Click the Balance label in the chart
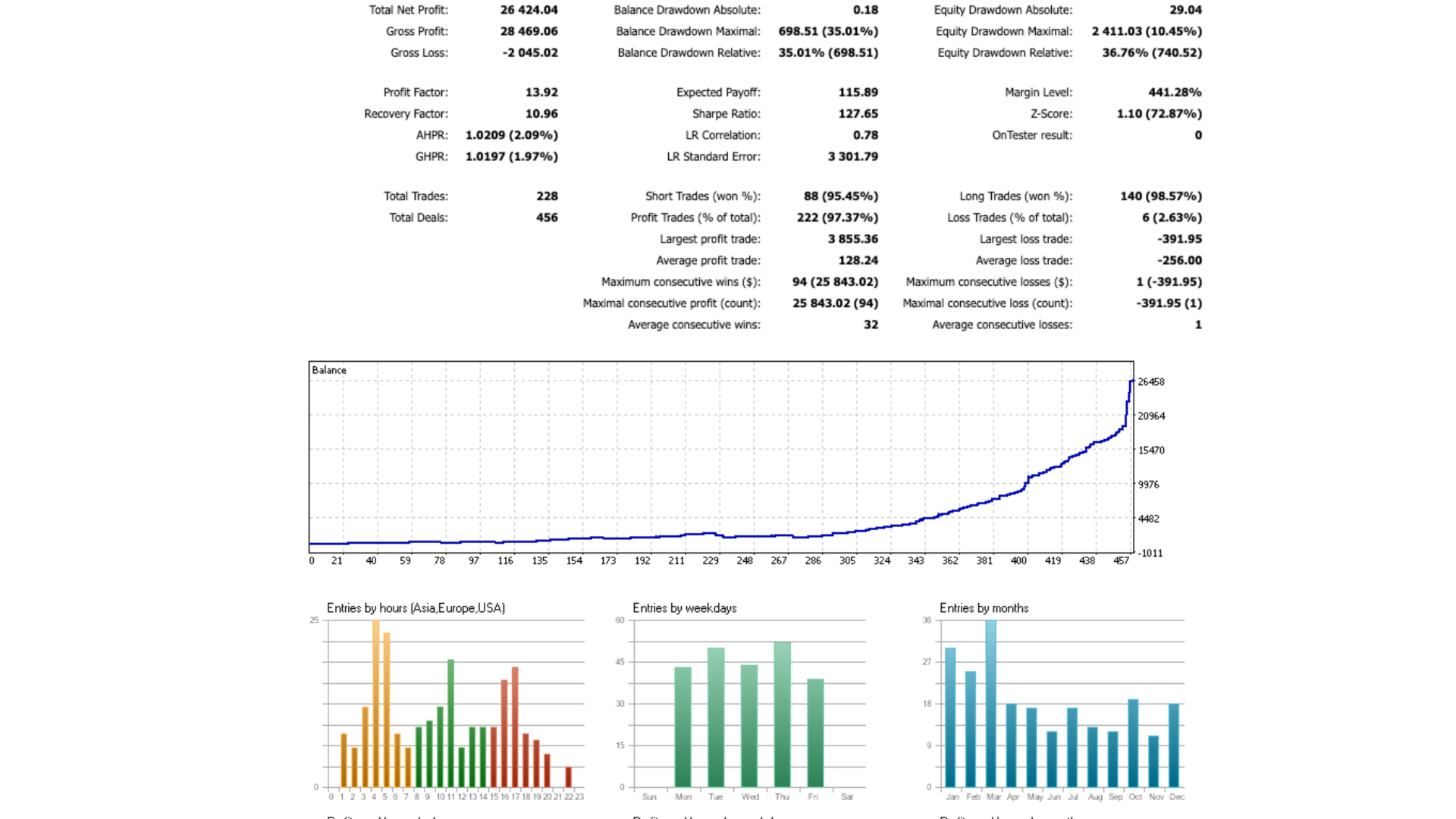The image size is (1456, 819). coord(329,370)
